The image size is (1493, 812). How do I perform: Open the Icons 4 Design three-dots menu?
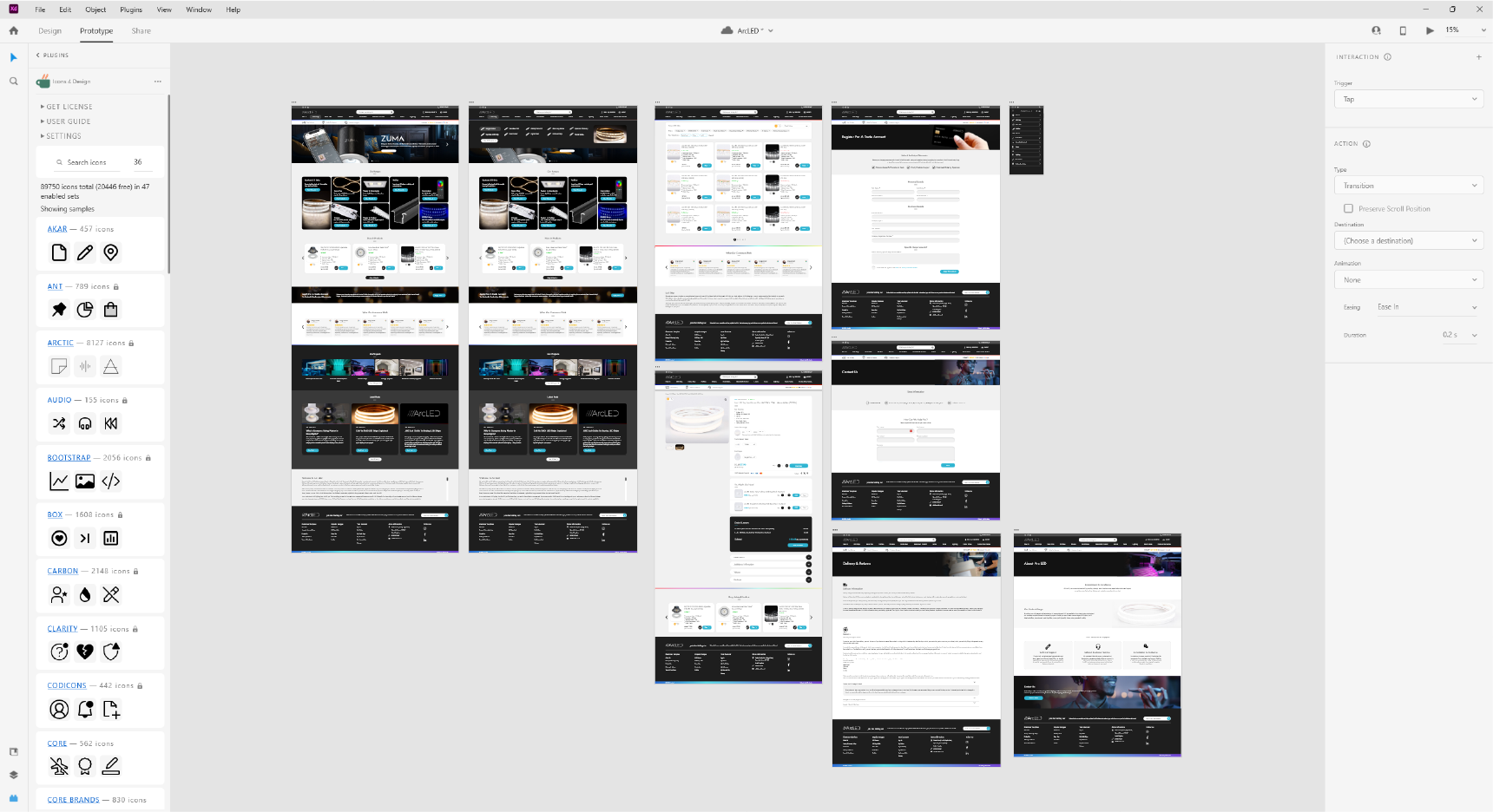[x=158, y=82]
